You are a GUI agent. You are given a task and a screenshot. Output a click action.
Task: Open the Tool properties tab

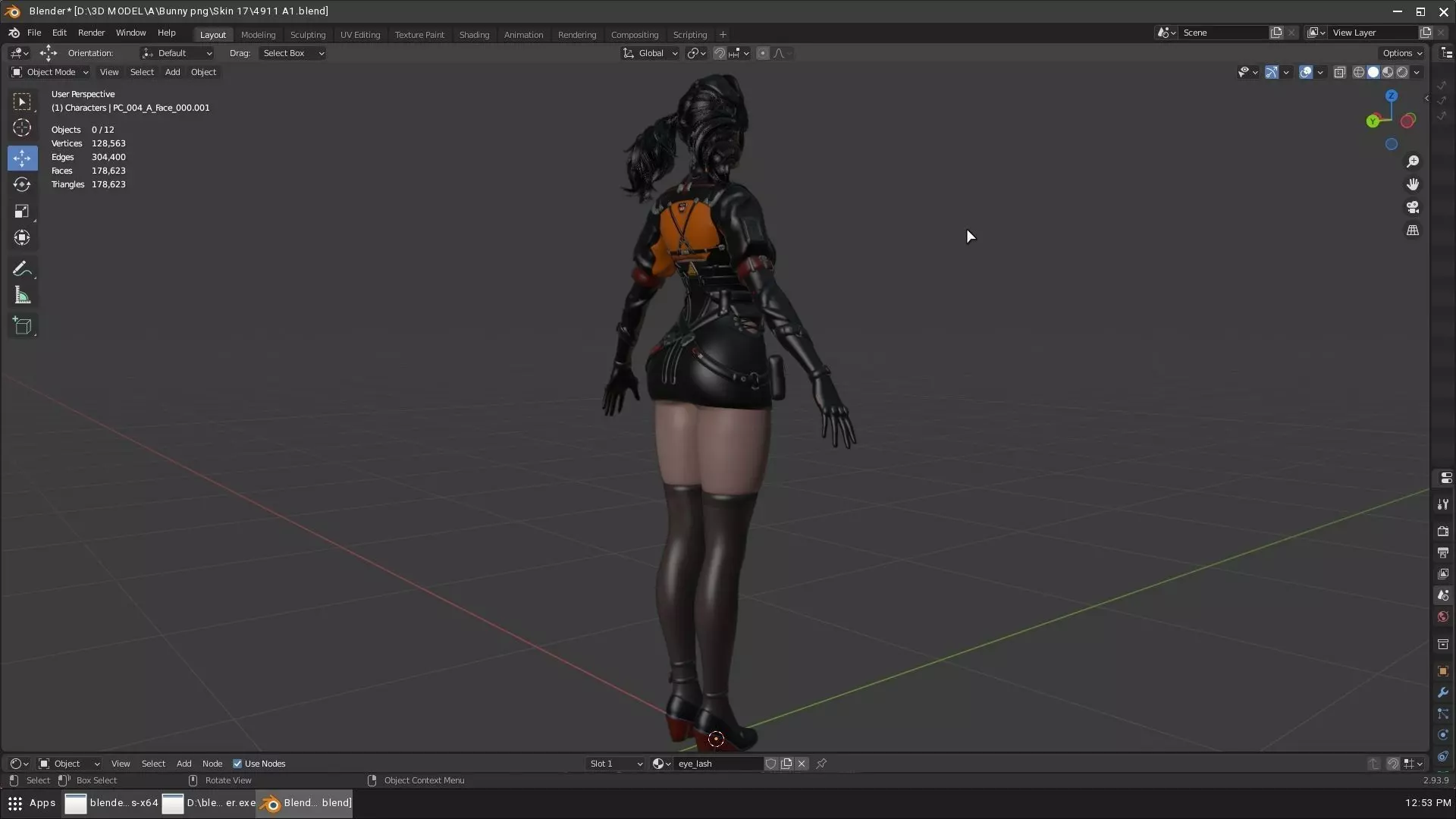click(1443, 504)
